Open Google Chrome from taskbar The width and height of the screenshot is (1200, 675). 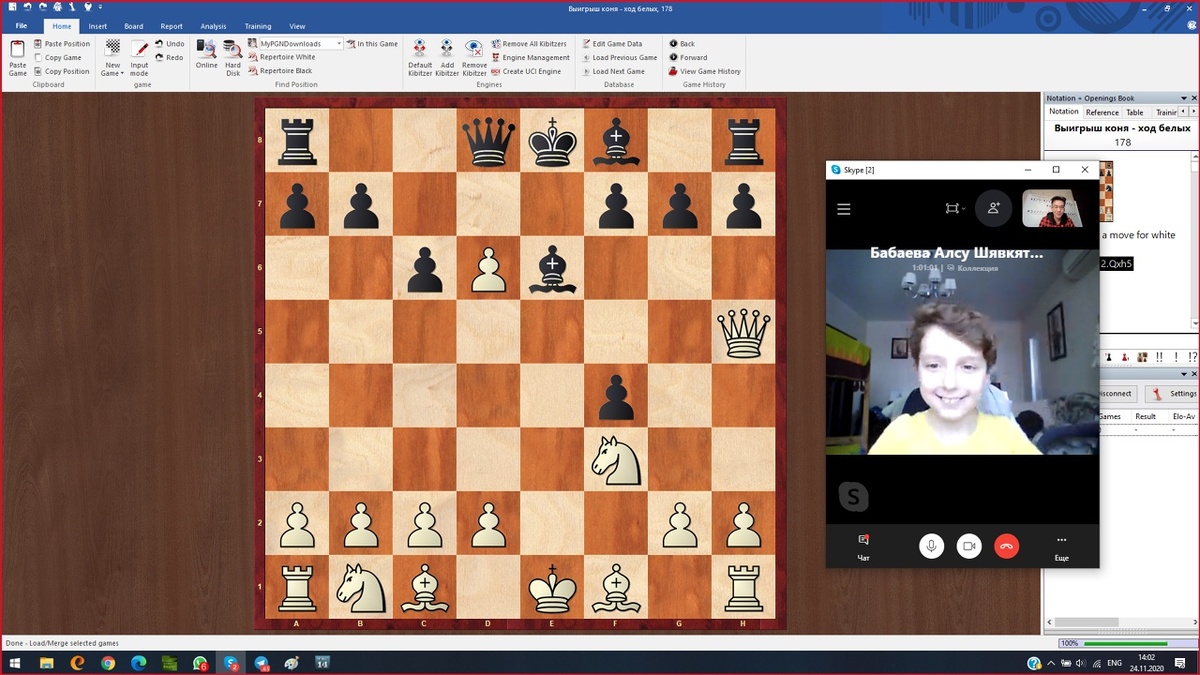(108, 663)
